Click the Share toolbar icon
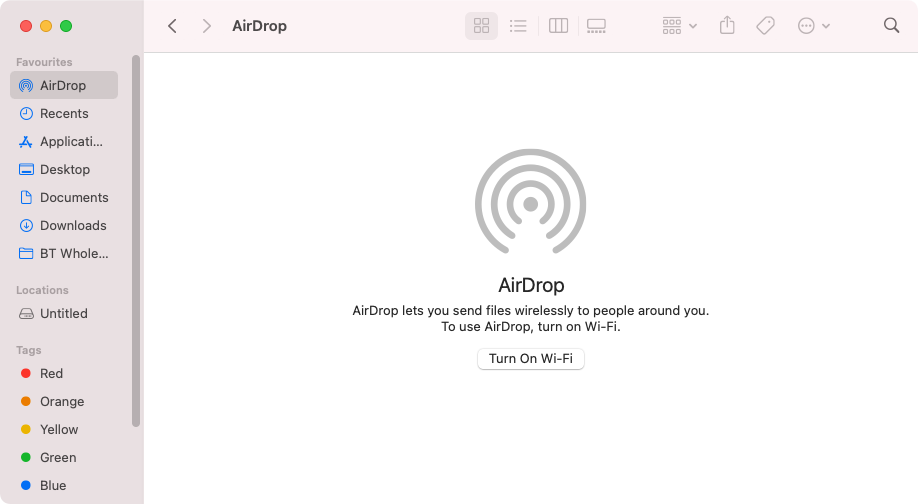This screenshot has width=918, height=504. coord(727,25)
